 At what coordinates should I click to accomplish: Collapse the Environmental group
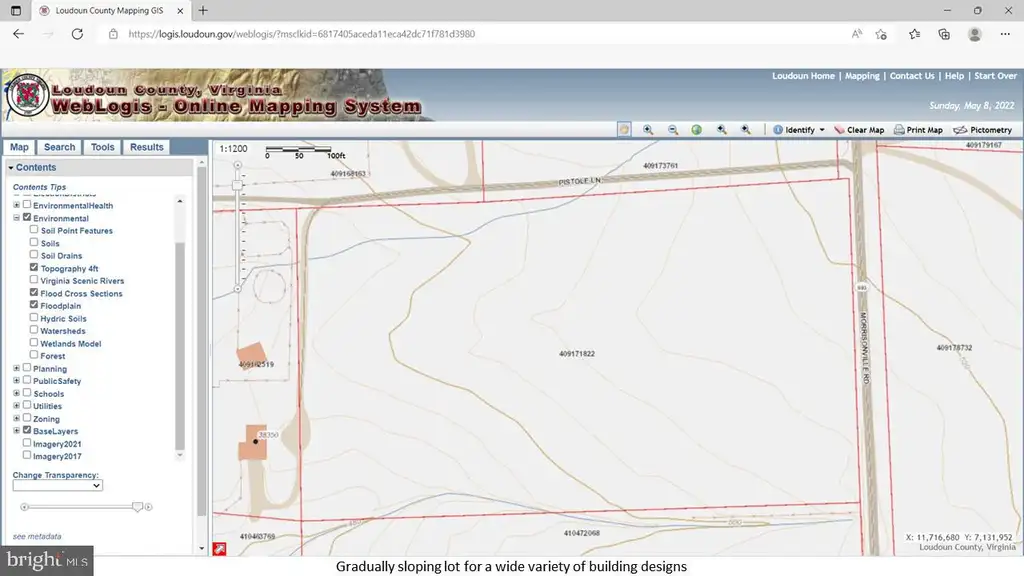[x=16, y=217]
